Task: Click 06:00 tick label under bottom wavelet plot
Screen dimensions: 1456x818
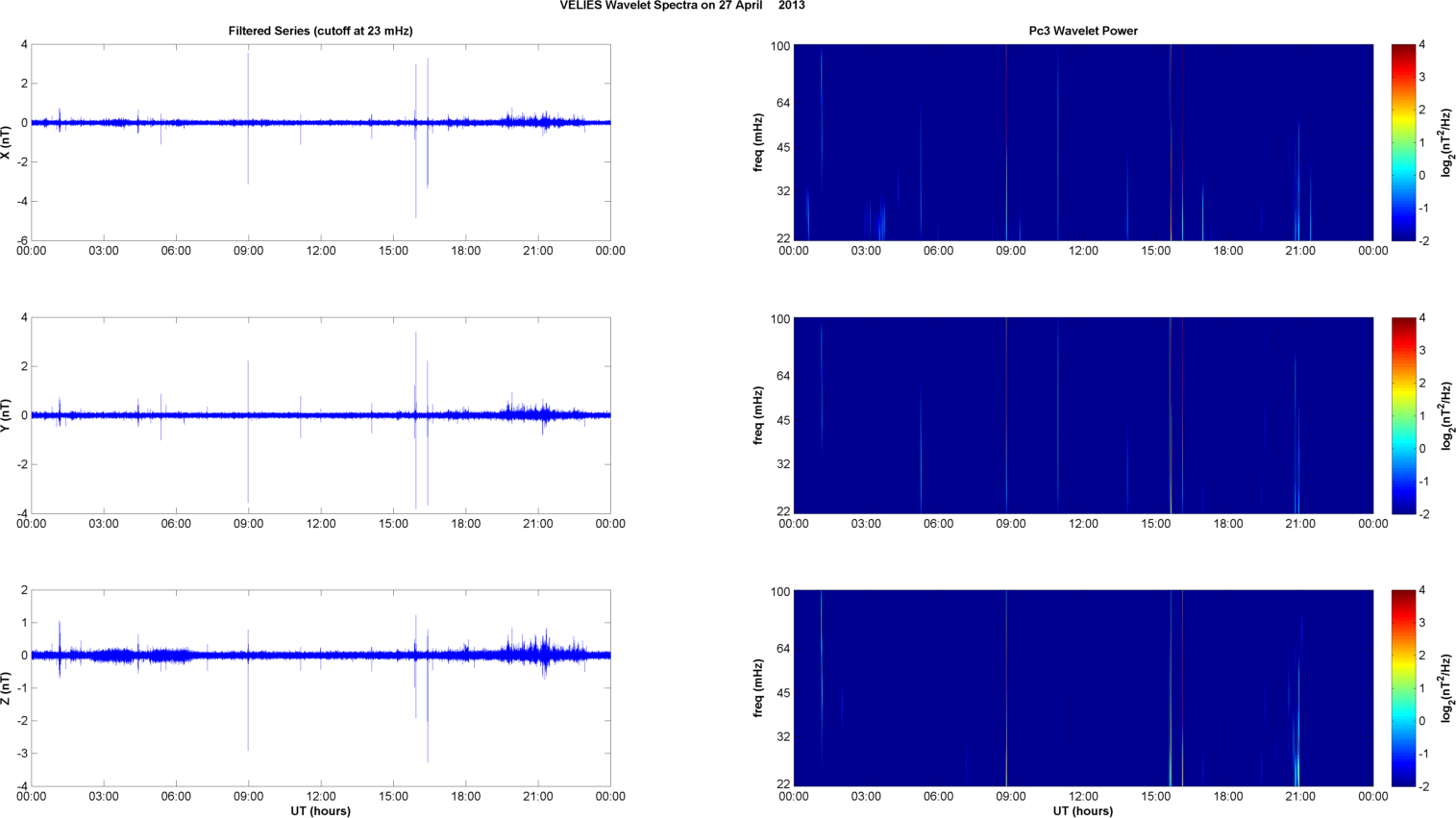Action: [x=938, y=797]
